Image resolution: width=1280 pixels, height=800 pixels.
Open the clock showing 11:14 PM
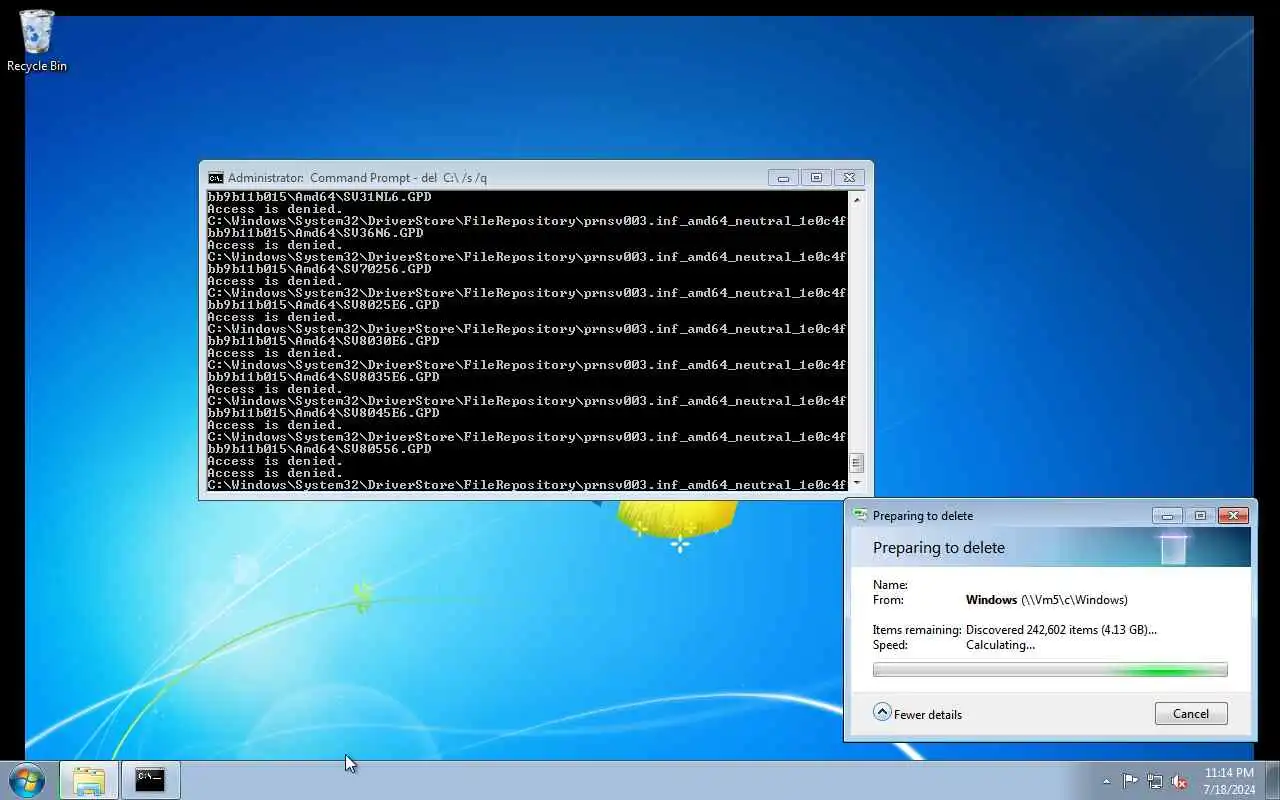coord(1229,781)
